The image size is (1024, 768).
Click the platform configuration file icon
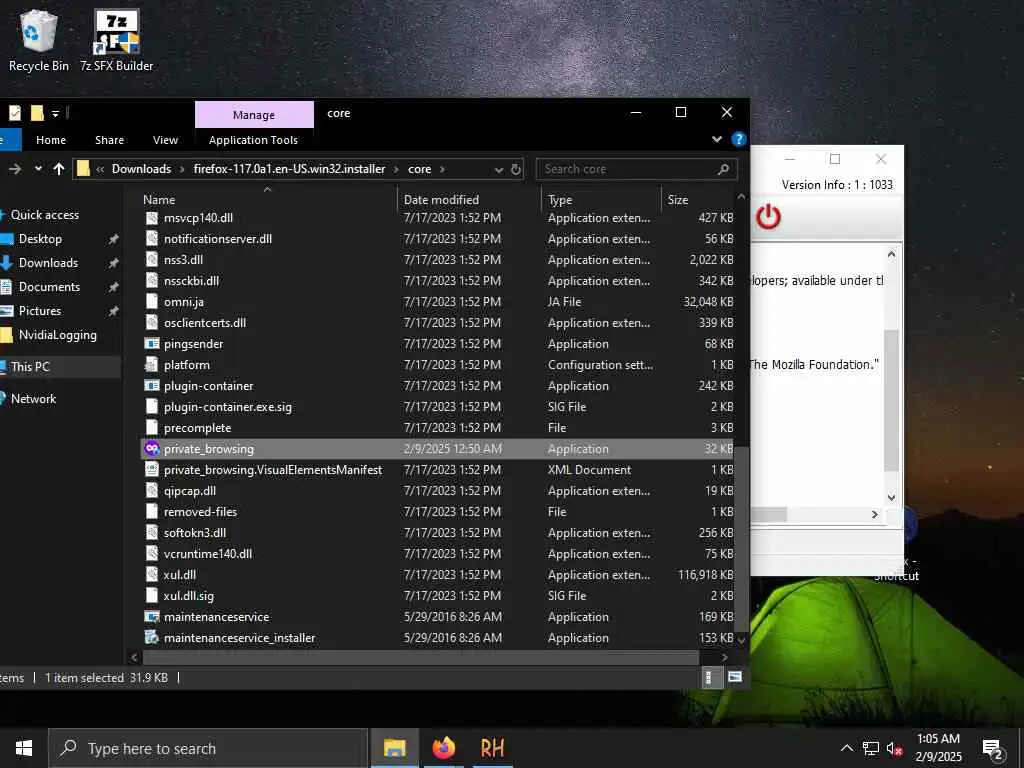pos(152,364)
